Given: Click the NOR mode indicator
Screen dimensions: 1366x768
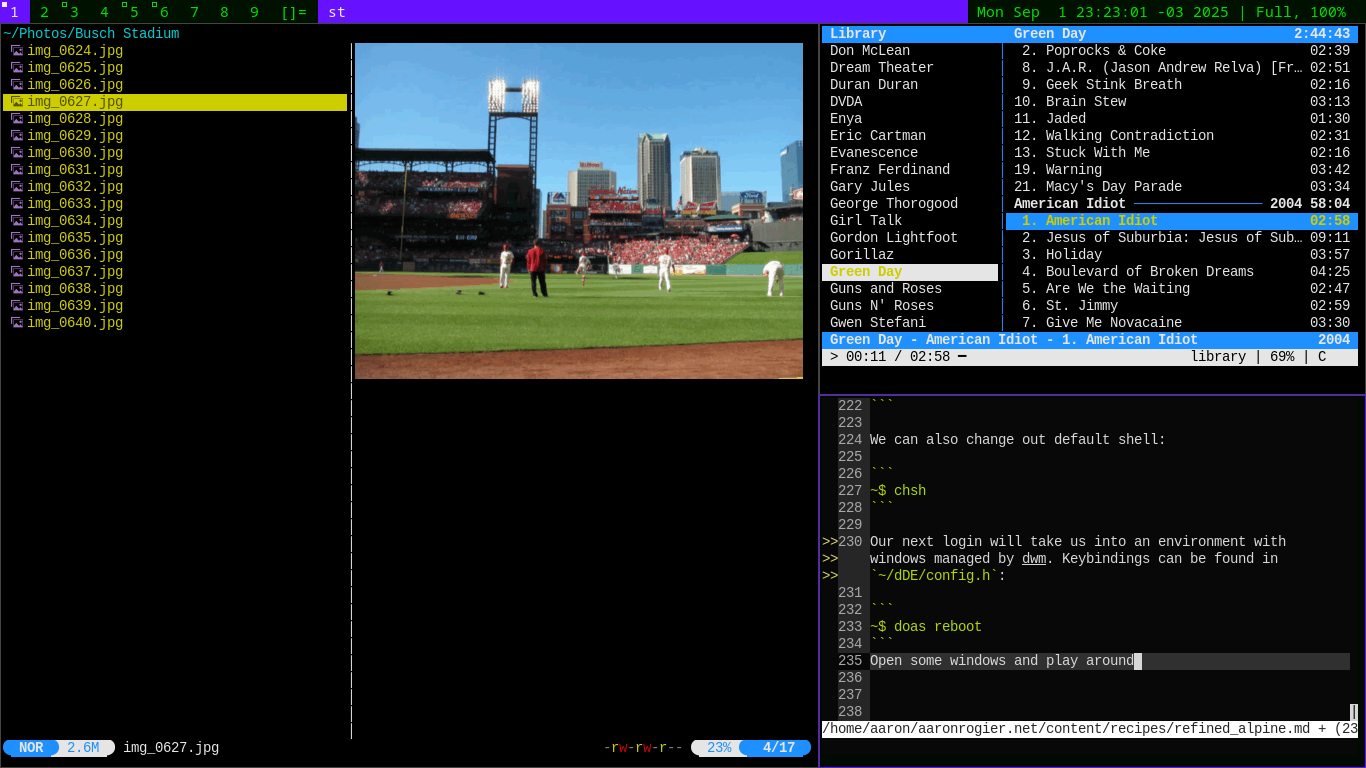Looking at the screenshot, I should click(x=31, y=748).
